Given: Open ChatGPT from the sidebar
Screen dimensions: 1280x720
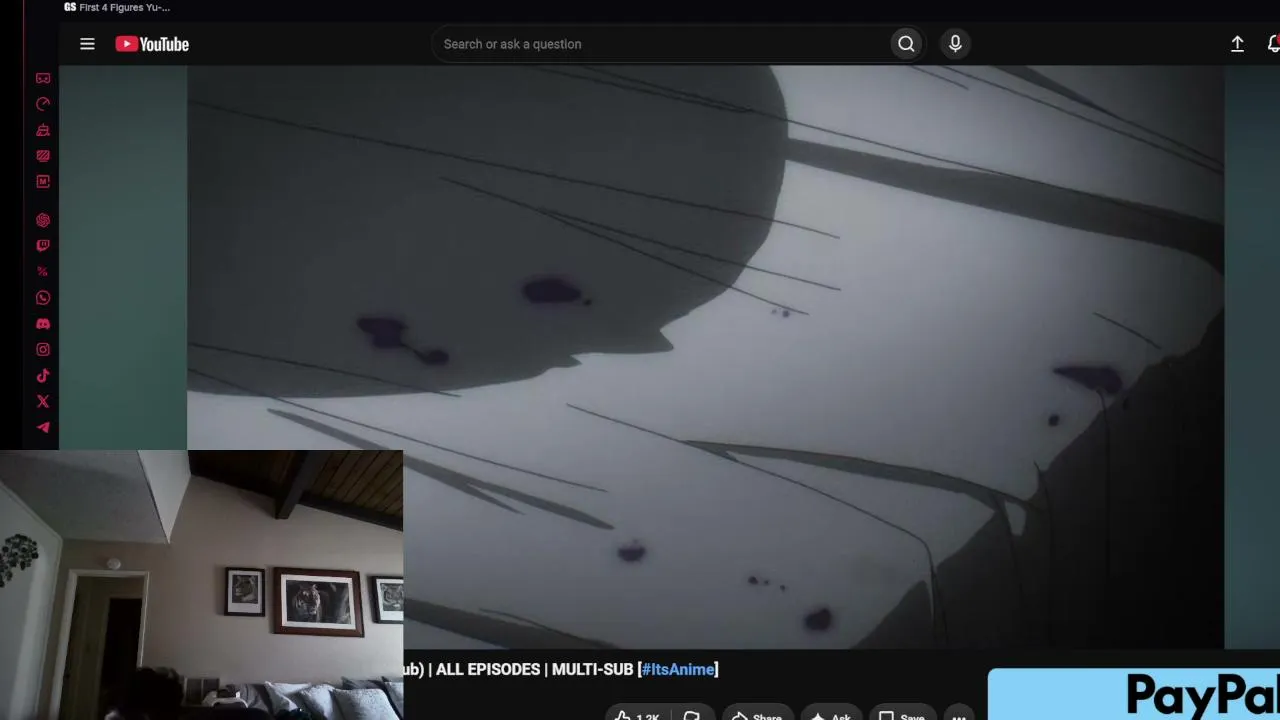Looking at the screenshot, I should tap(43, 220).
